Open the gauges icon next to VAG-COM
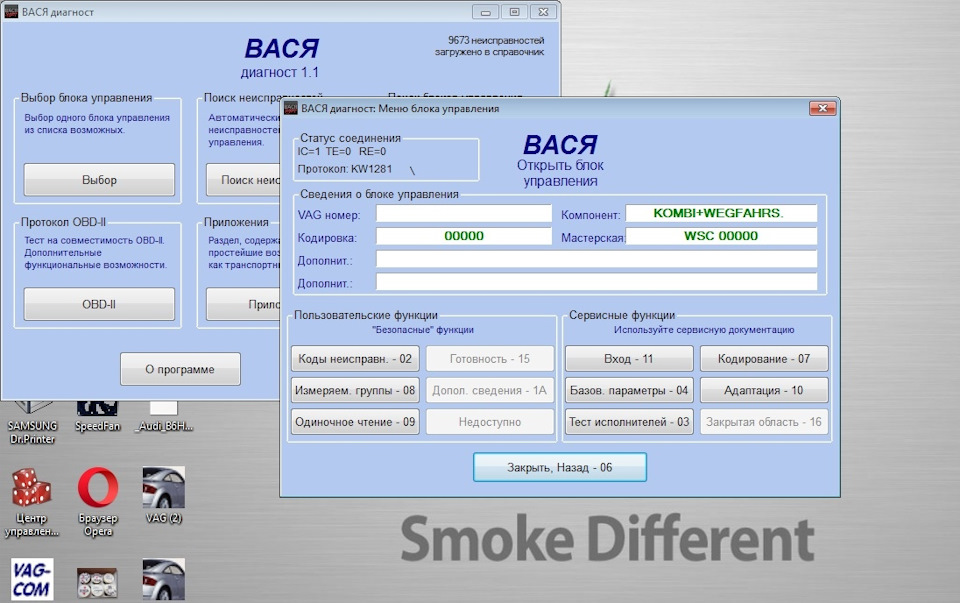Viewport: 960px width, 603px height. tap(97, 582)
